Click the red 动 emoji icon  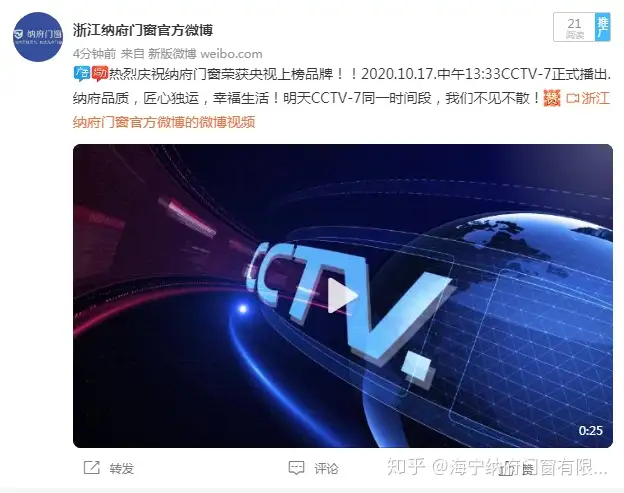pos(99,74)
